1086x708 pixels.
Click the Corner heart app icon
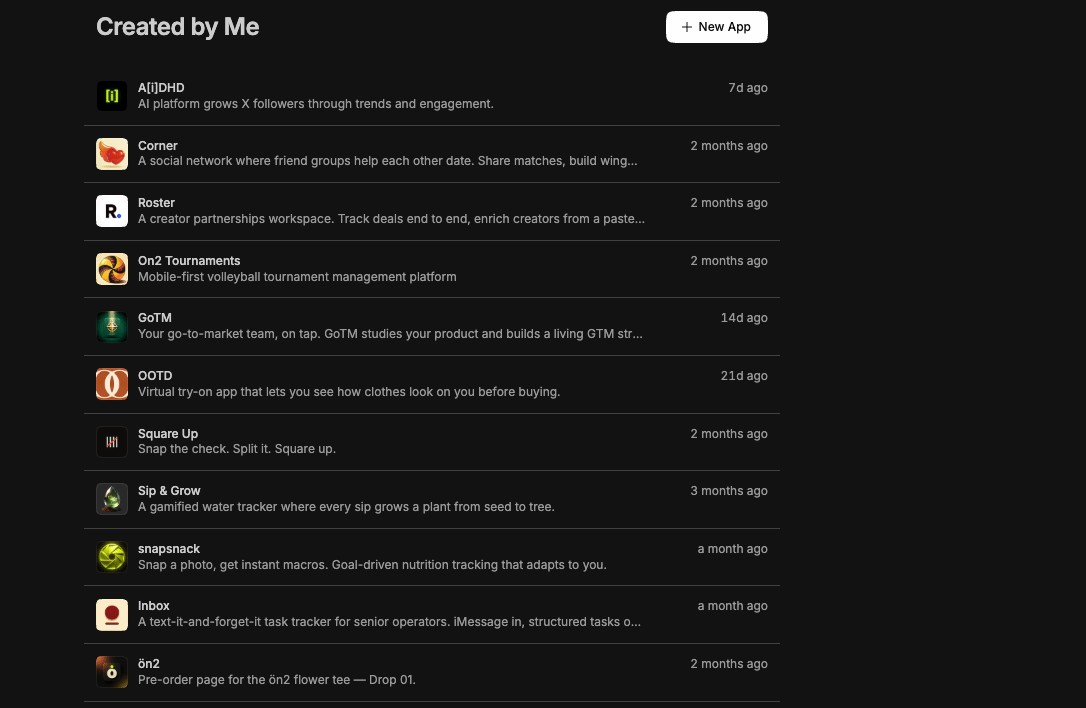tap(112, 154)
